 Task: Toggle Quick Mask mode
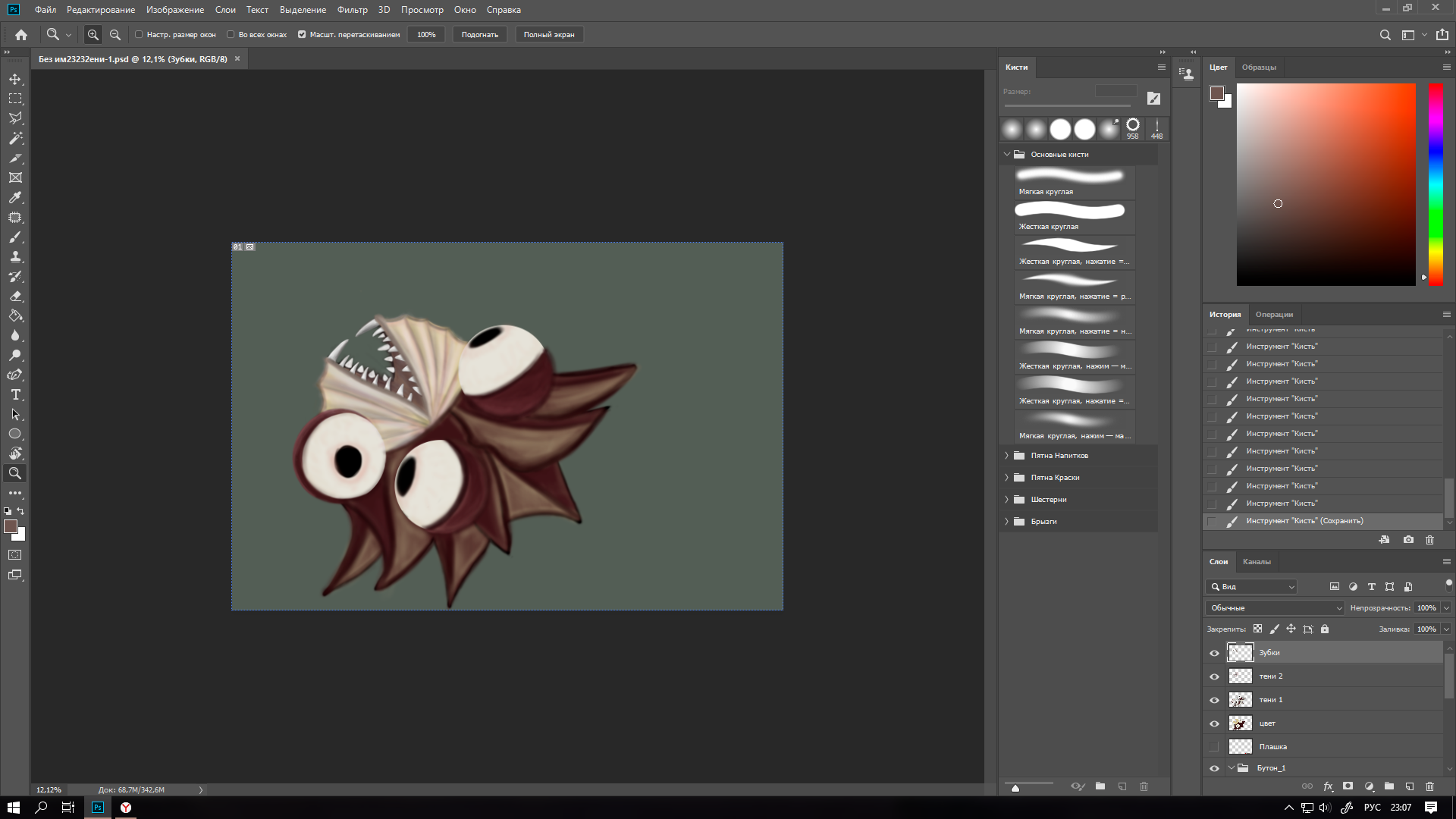coord(15,555)
